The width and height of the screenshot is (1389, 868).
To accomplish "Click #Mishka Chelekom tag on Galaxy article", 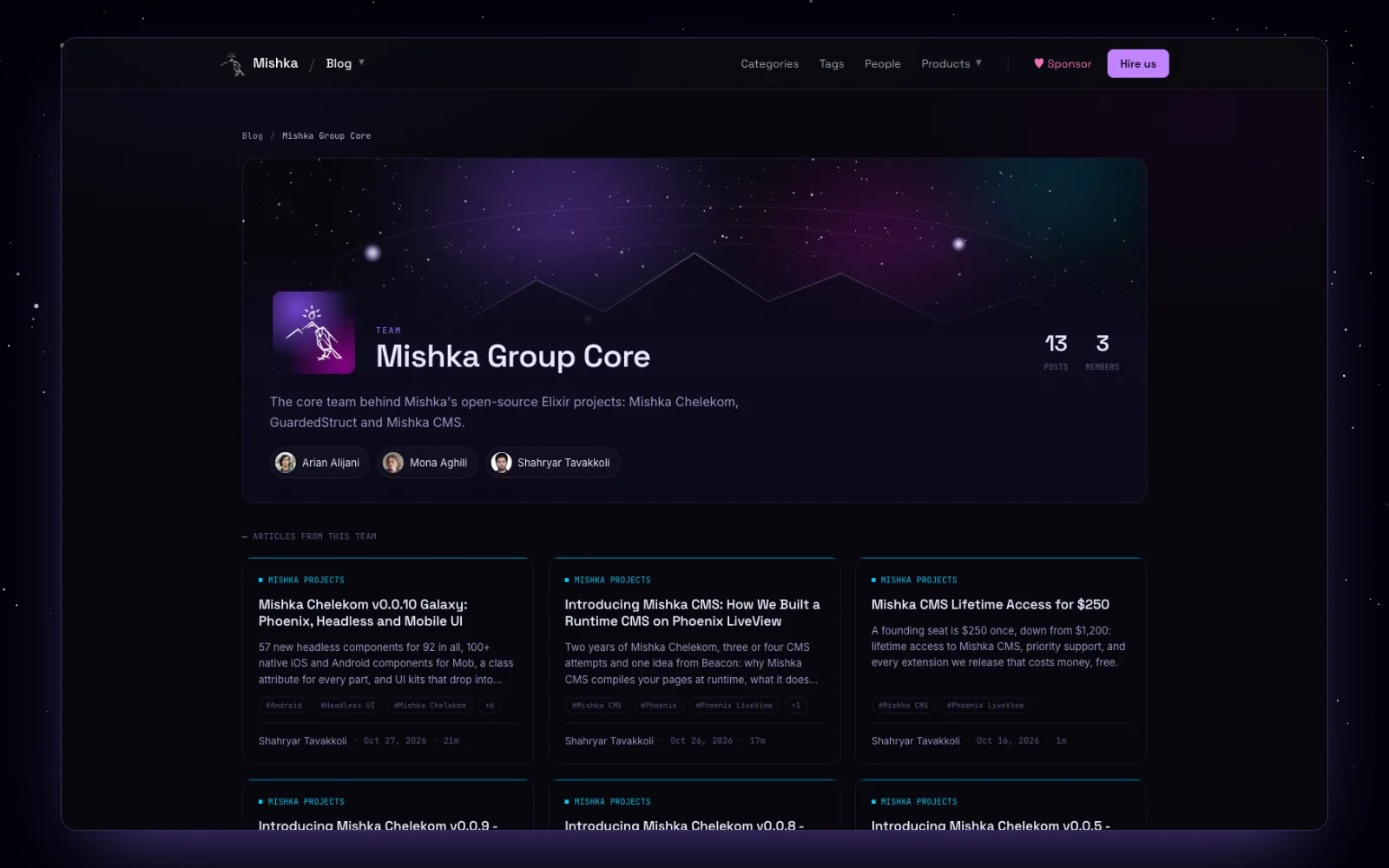I will [x=430, y=706].
